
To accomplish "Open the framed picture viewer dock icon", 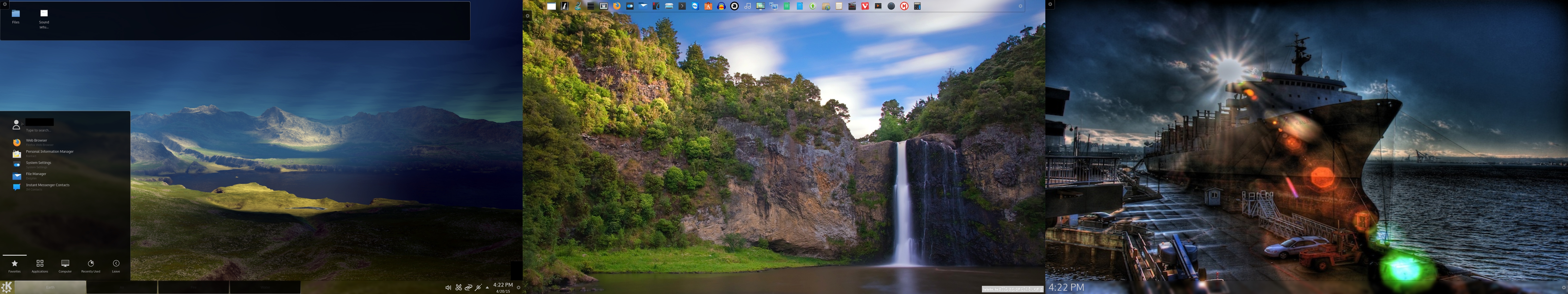I will point(604,6).
